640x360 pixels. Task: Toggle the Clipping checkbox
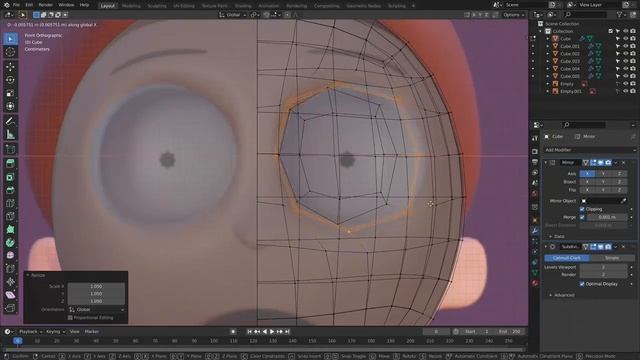582,209
